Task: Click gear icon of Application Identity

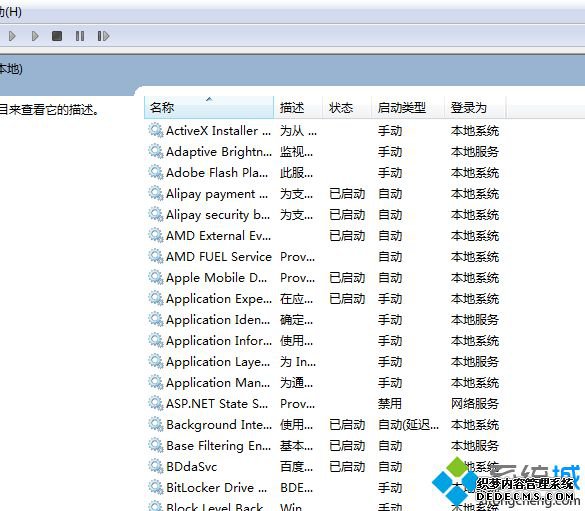Action: tap(156, 319)
